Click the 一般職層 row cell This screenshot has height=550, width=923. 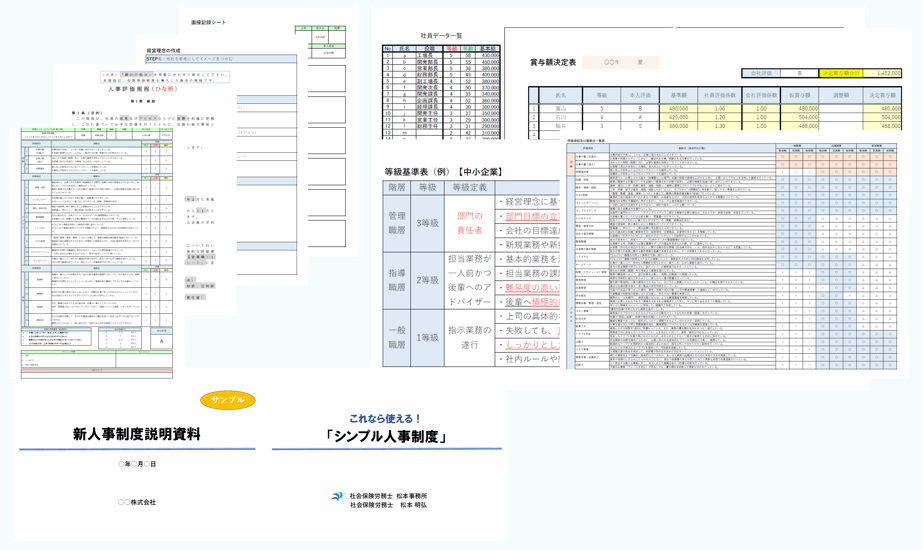tap(397, 337)
